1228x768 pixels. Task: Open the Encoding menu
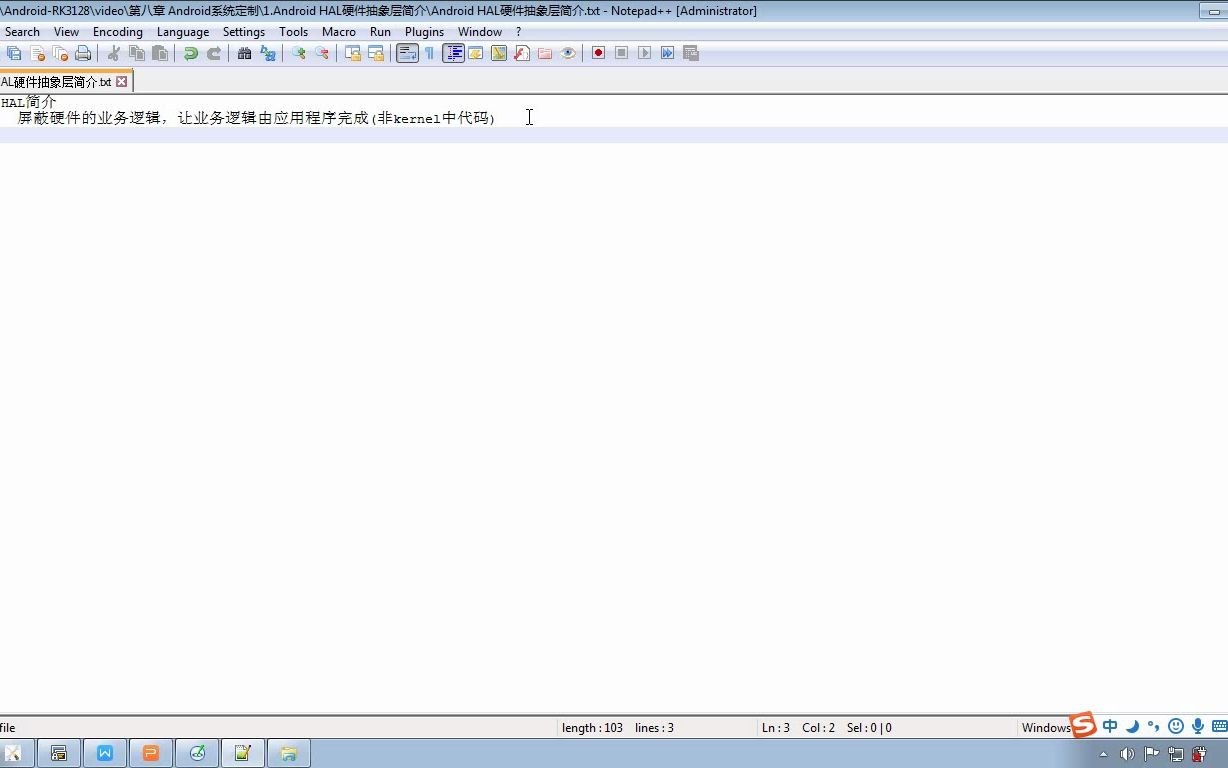coord(118,32)
